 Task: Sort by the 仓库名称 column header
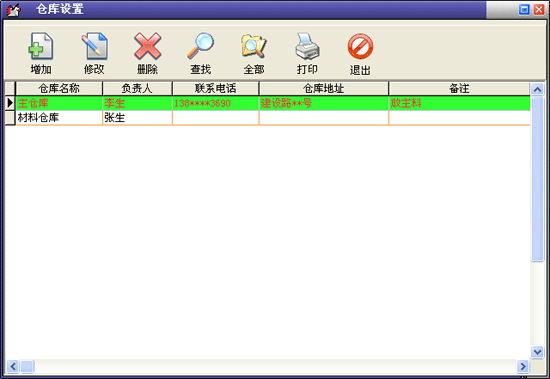point(59,88)
